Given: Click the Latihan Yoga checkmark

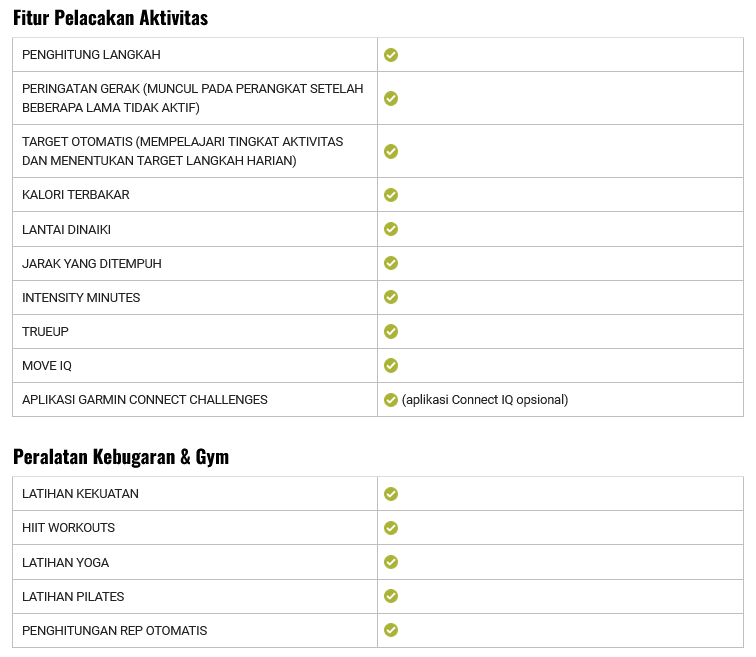Looking at the screenshot, I should (x=391, y=562).
